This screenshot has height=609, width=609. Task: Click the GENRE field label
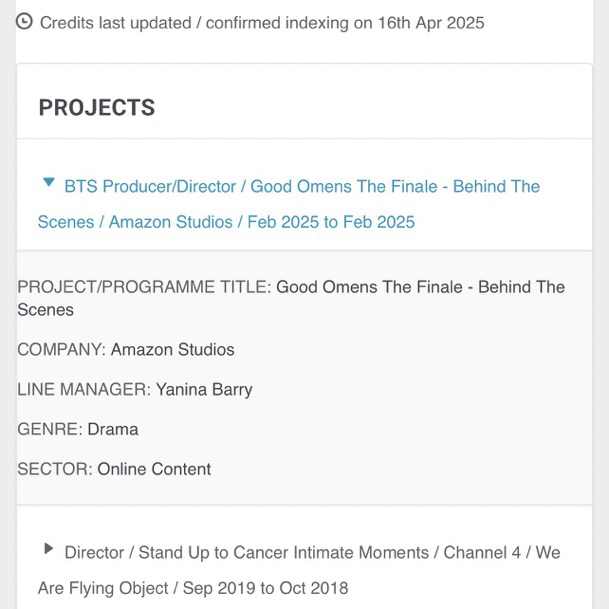click(49, 430)
